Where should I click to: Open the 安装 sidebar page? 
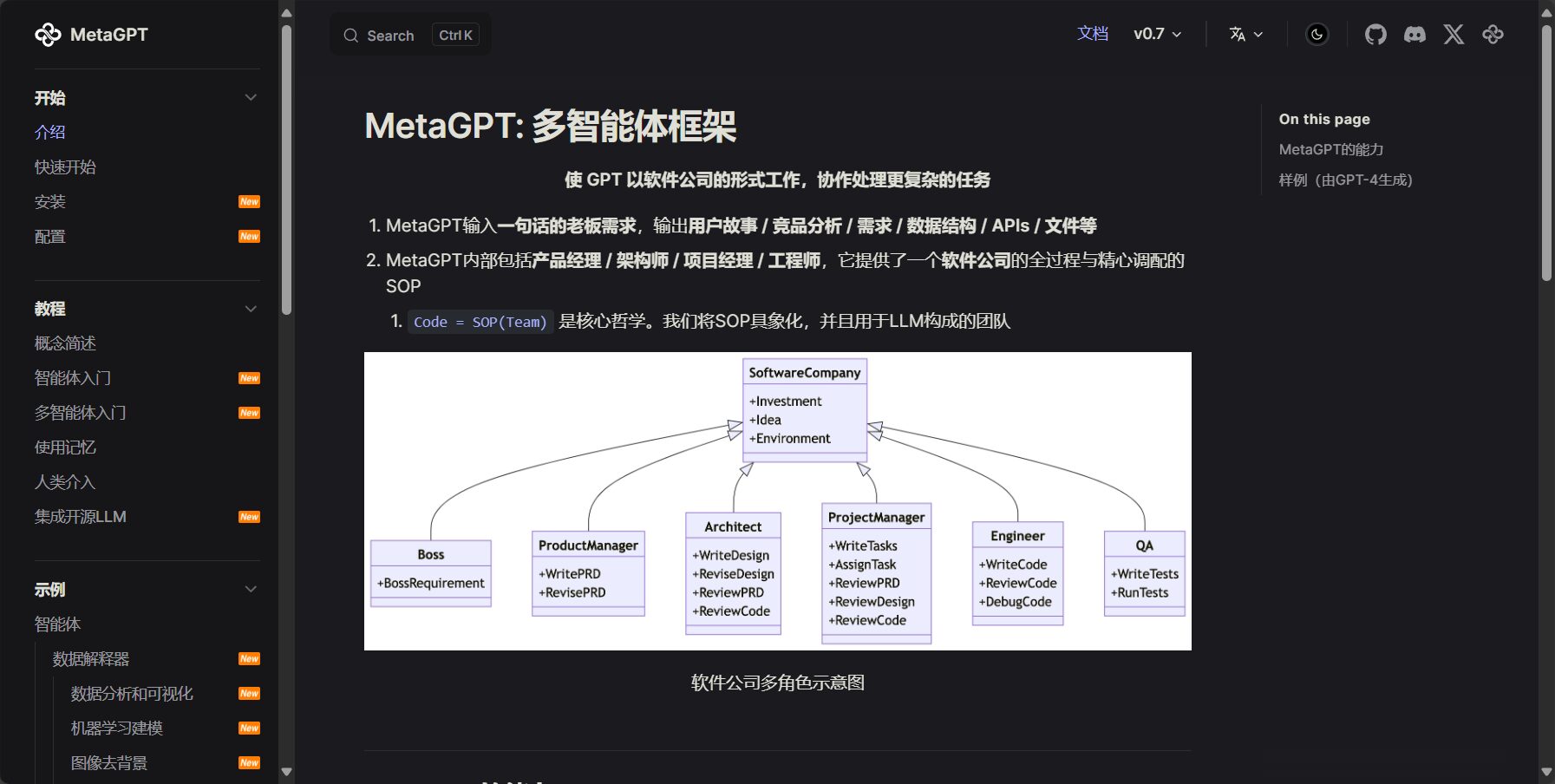click(50, 201)
